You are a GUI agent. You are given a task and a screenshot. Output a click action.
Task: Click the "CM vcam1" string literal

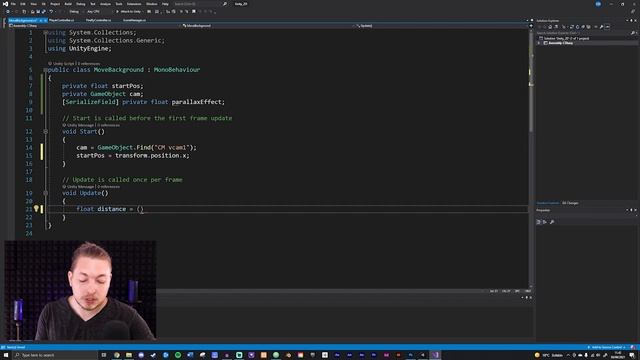(x=171, y=147)
